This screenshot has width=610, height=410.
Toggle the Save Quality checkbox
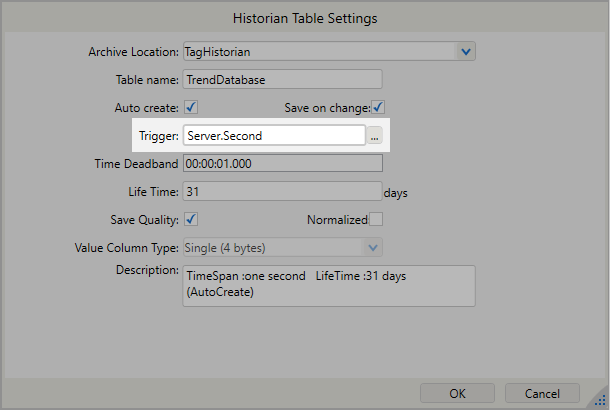coord(191,219)
